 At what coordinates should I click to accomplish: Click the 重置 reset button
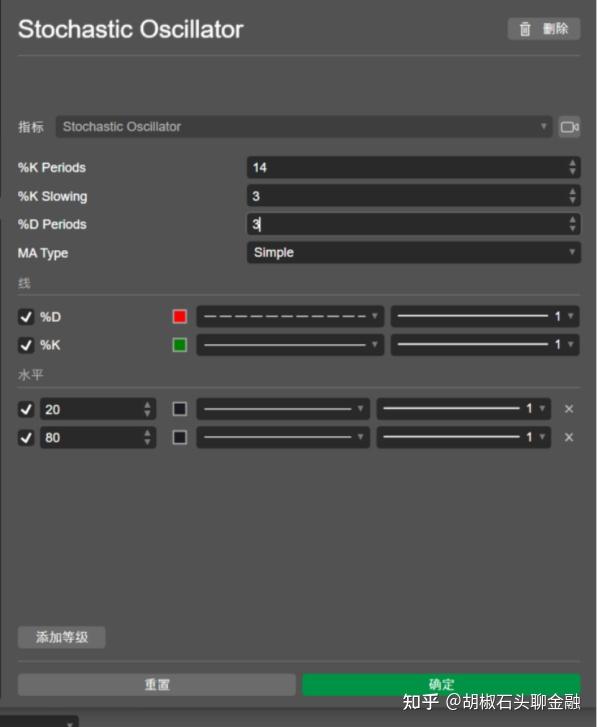point(157,684)
